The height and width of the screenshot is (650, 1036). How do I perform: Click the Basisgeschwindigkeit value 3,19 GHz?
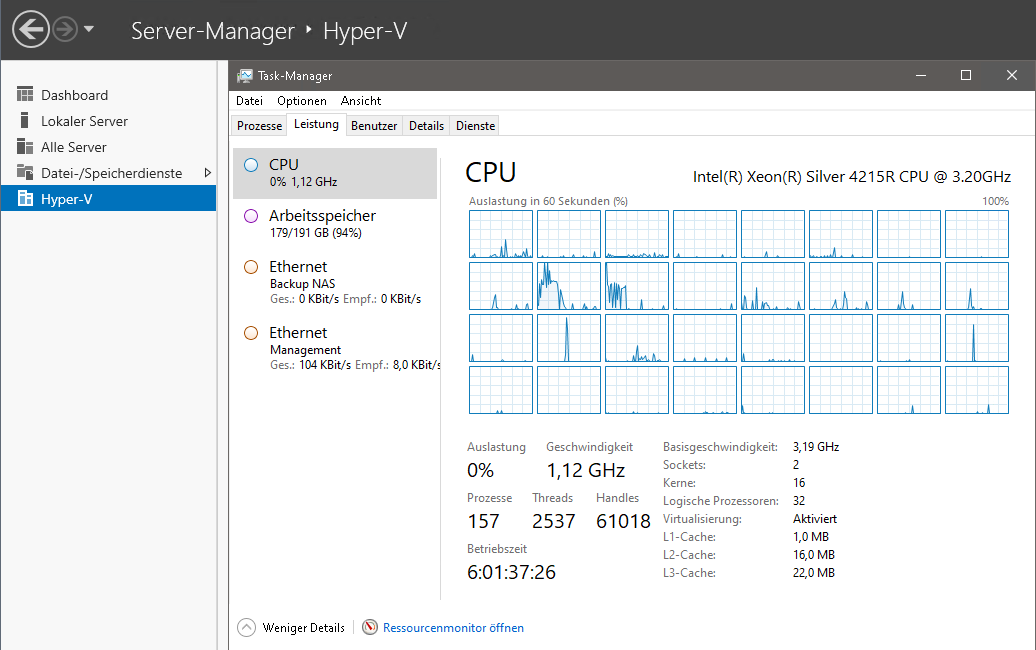[x=816, y=447]
